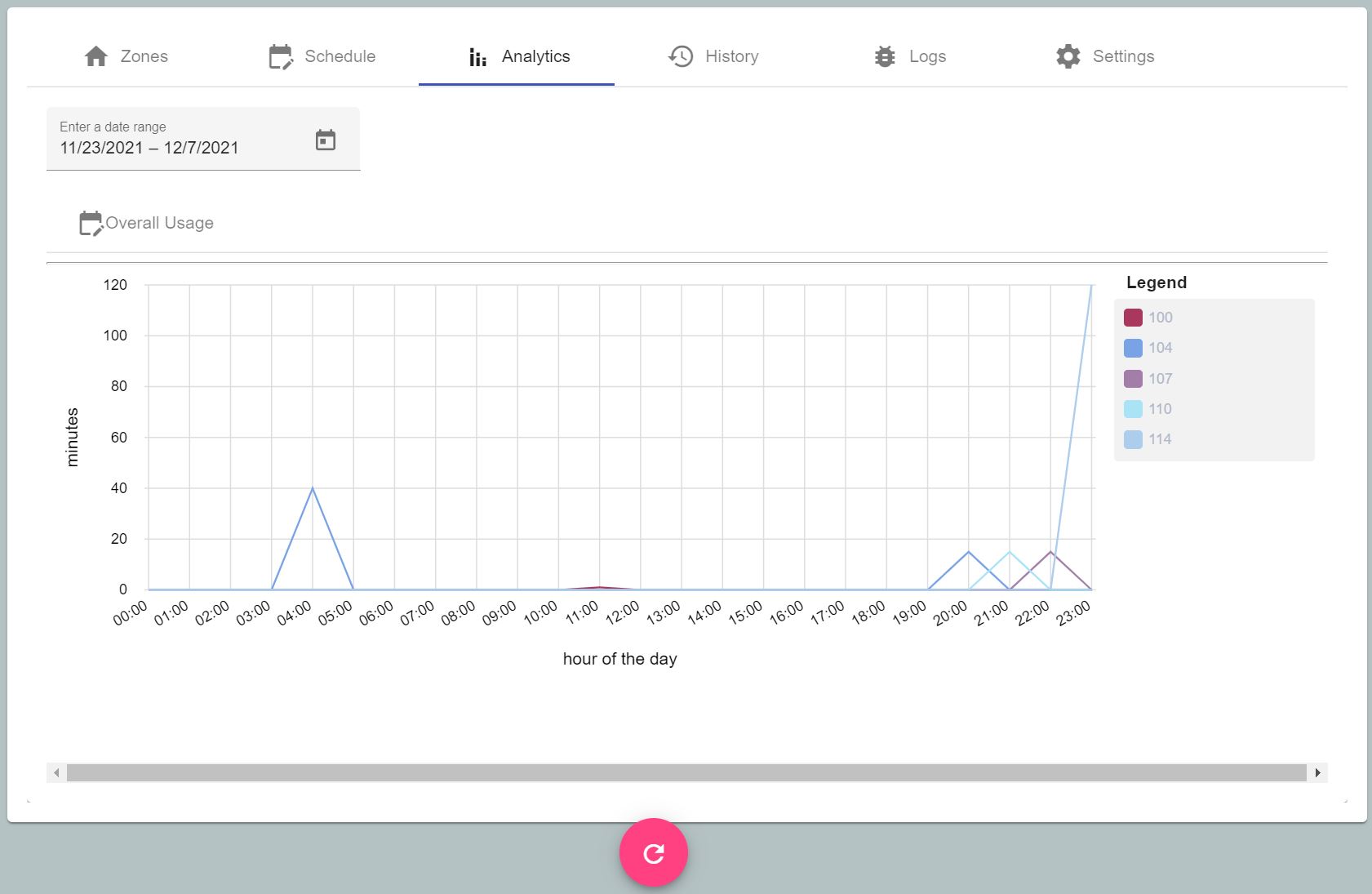This screenshot has width=1372, height=894.
Task: Click the 'minutes' axis title
Action: click(x=73, y=437)
